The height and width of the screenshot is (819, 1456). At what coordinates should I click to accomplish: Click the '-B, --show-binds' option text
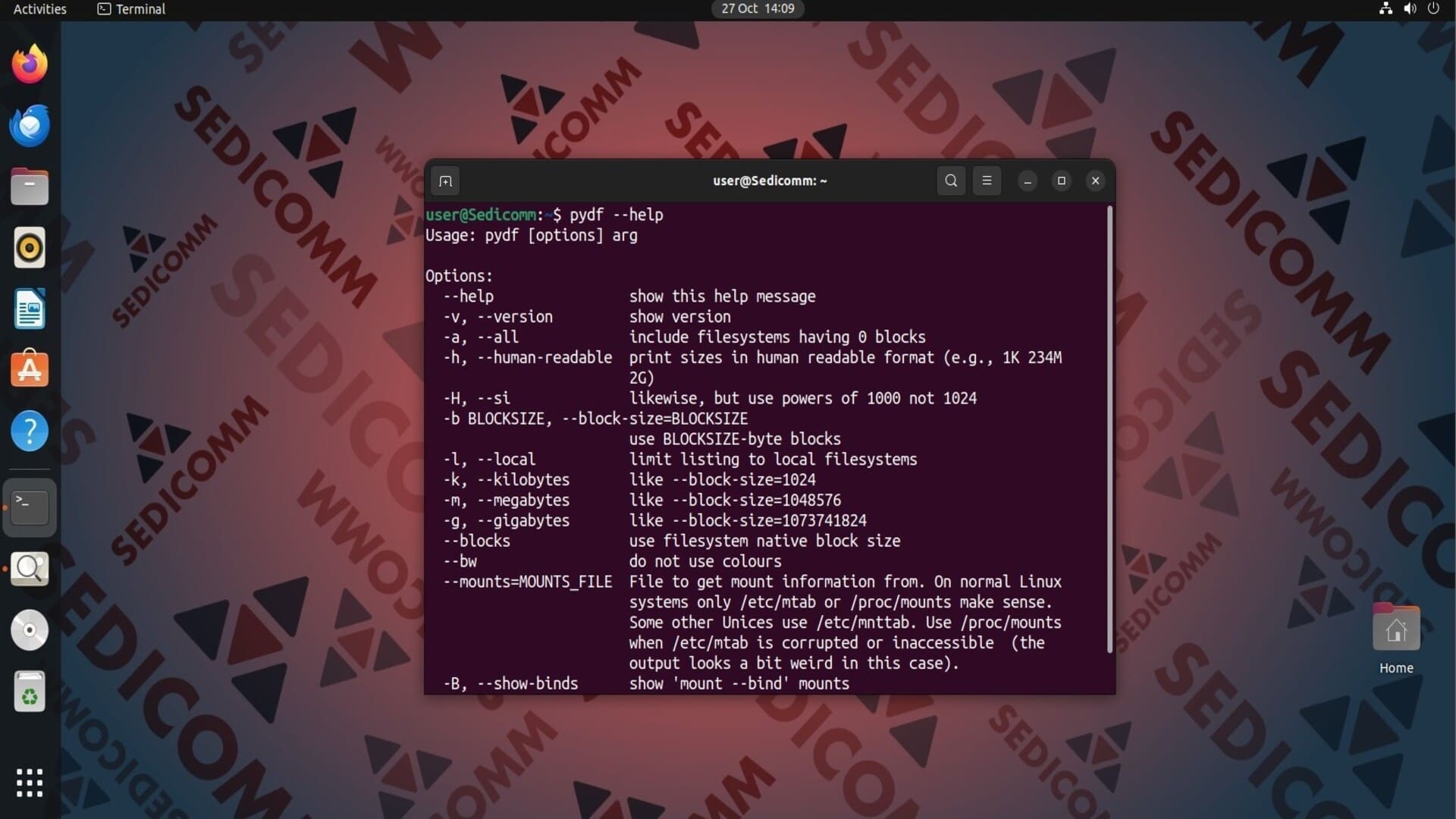pos(510,683)
